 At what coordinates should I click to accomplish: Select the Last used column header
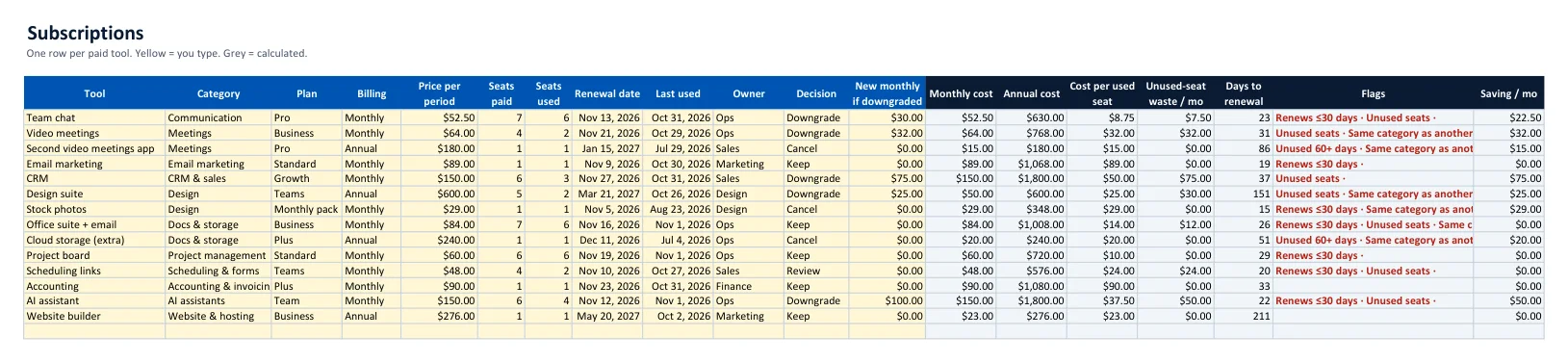(x=678, y=93)
